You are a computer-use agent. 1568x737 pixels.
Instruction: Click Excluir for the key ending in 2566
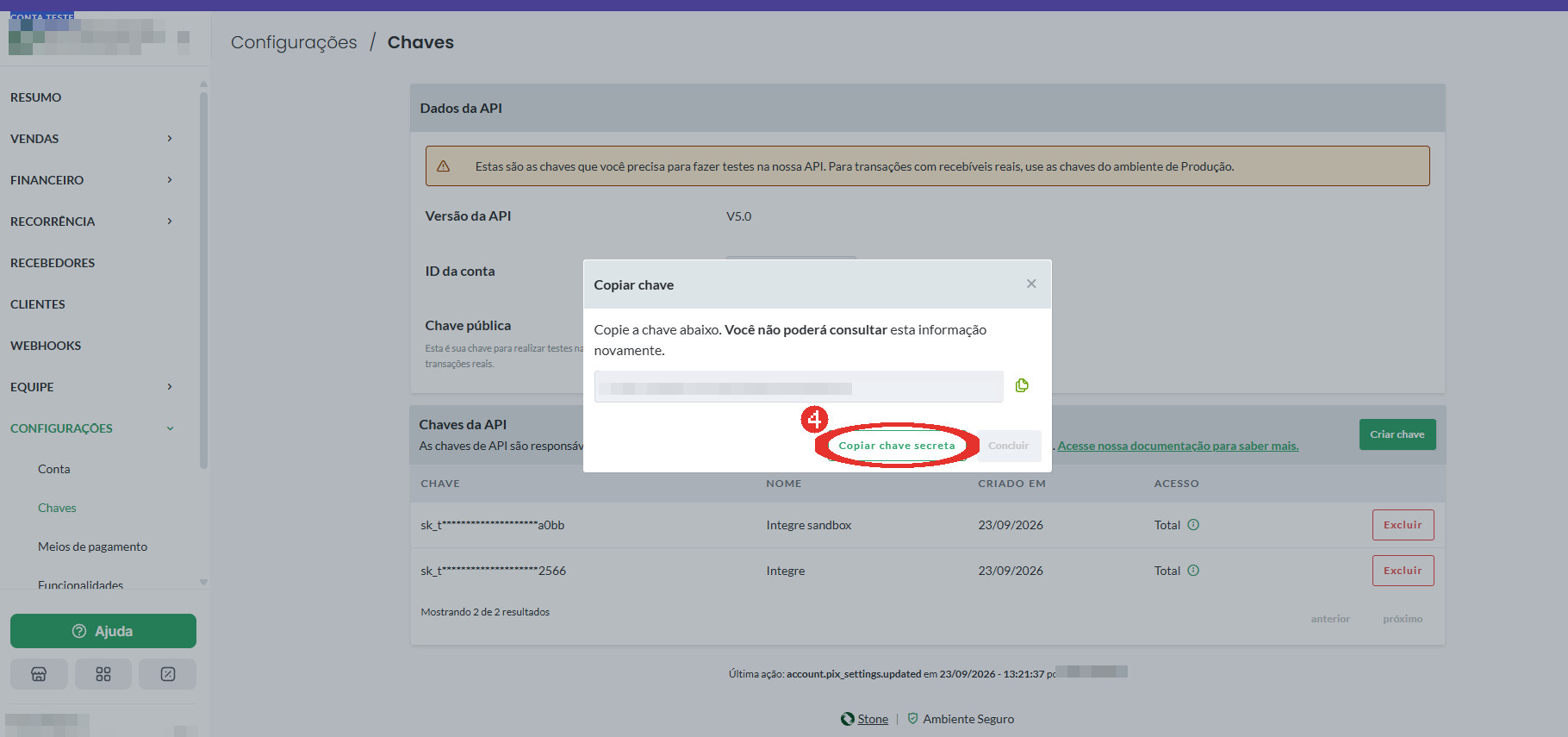pyautogui.click(x=1403, y=571)
